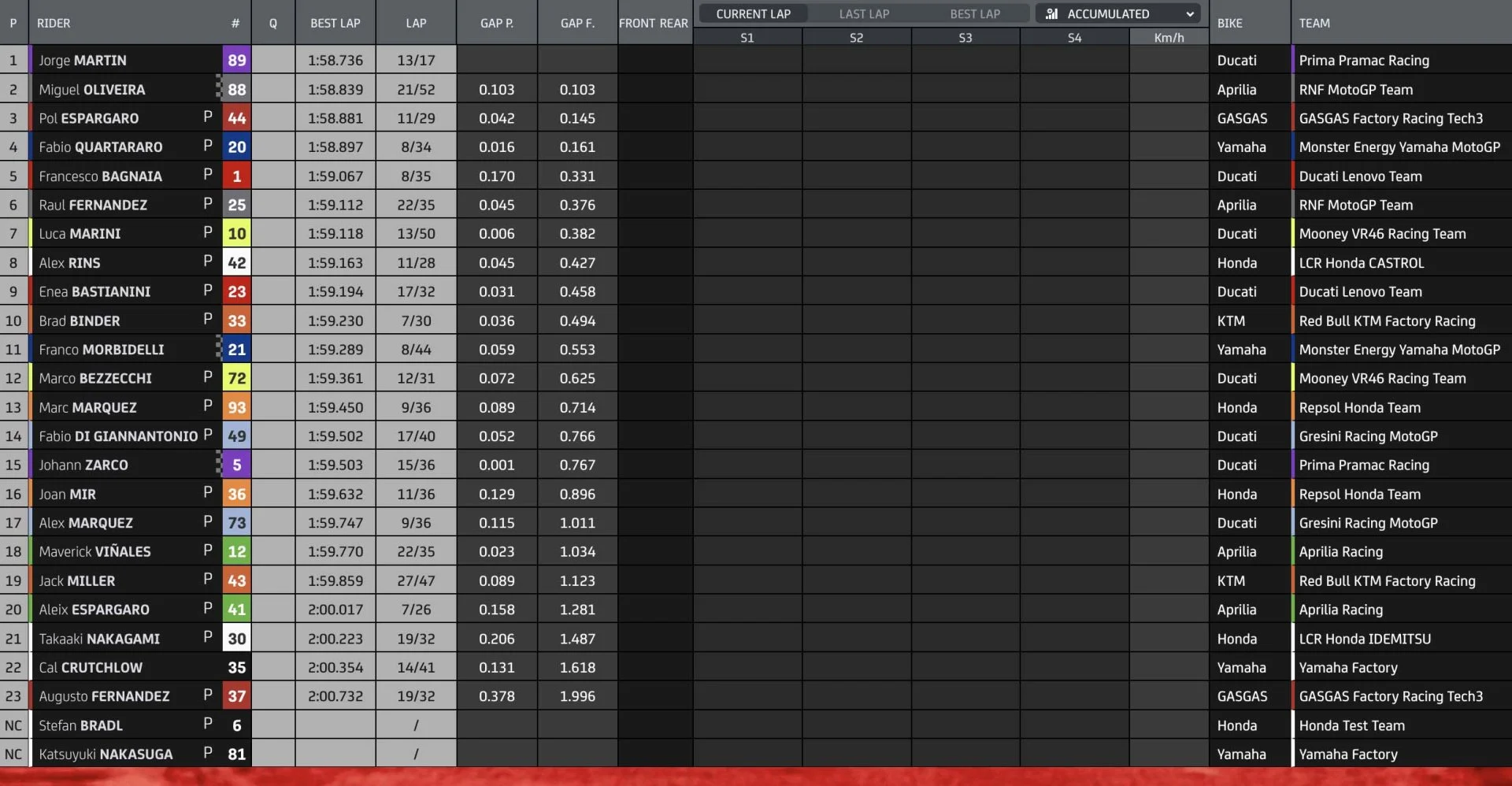Image resolution: width=1512 pixels, height=786 pixels.
Task: Click the Honda Test Team name
Action: [x=1351, y=725]
